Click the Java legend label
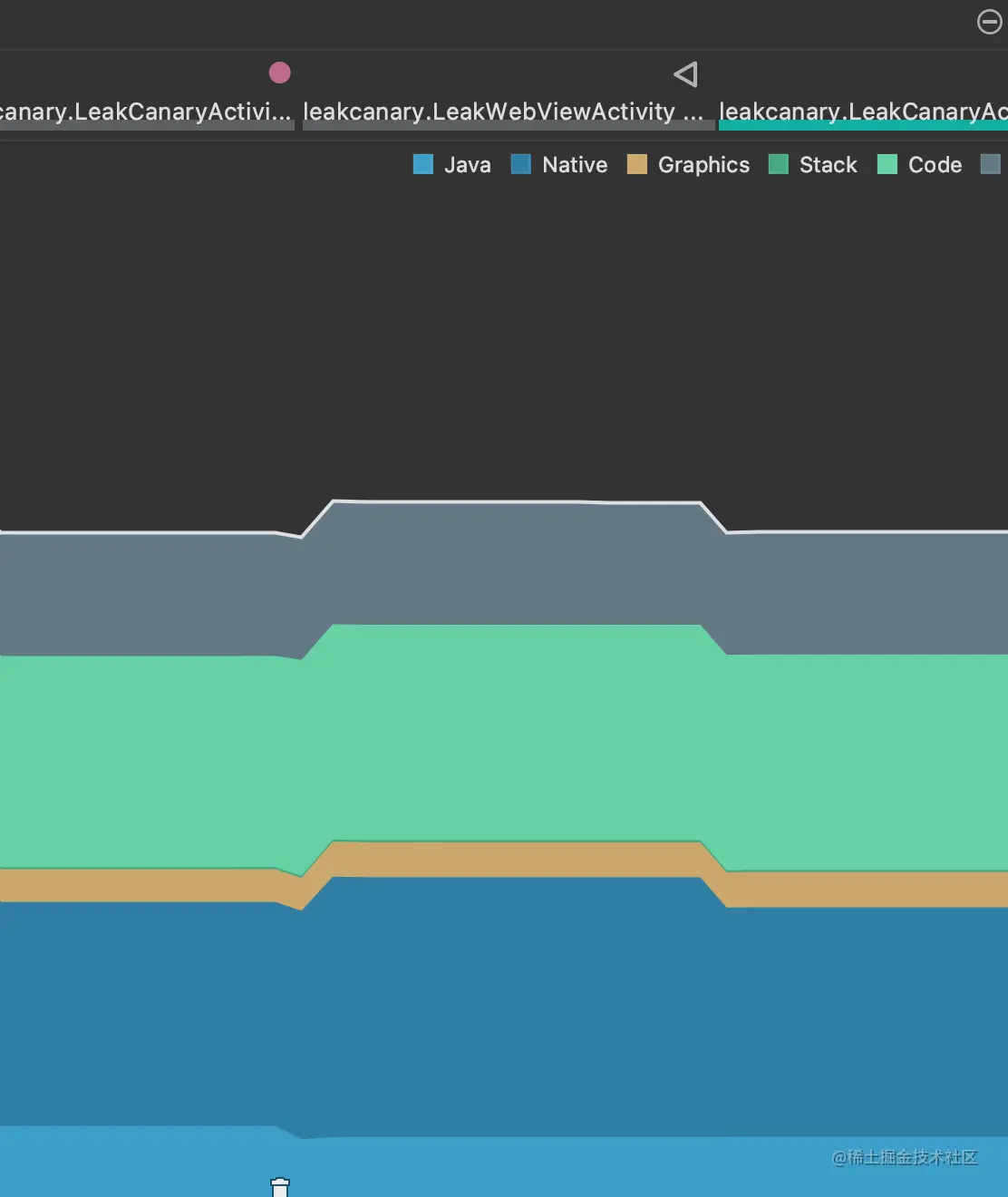Viewport: 1008px width, 1197px height. 468,165
